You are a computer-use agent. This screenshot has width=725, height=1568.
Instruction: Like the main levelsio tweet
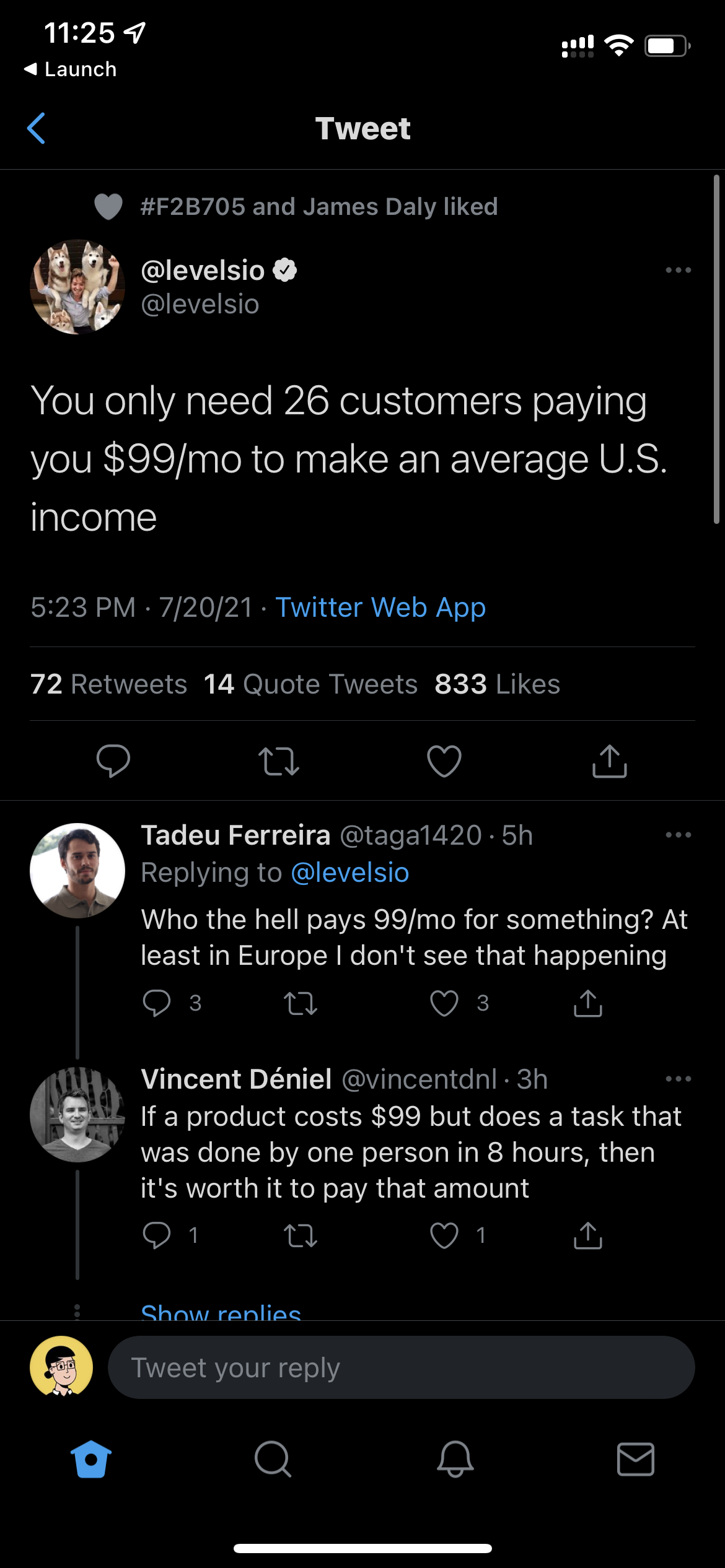[x=444, y=760]
